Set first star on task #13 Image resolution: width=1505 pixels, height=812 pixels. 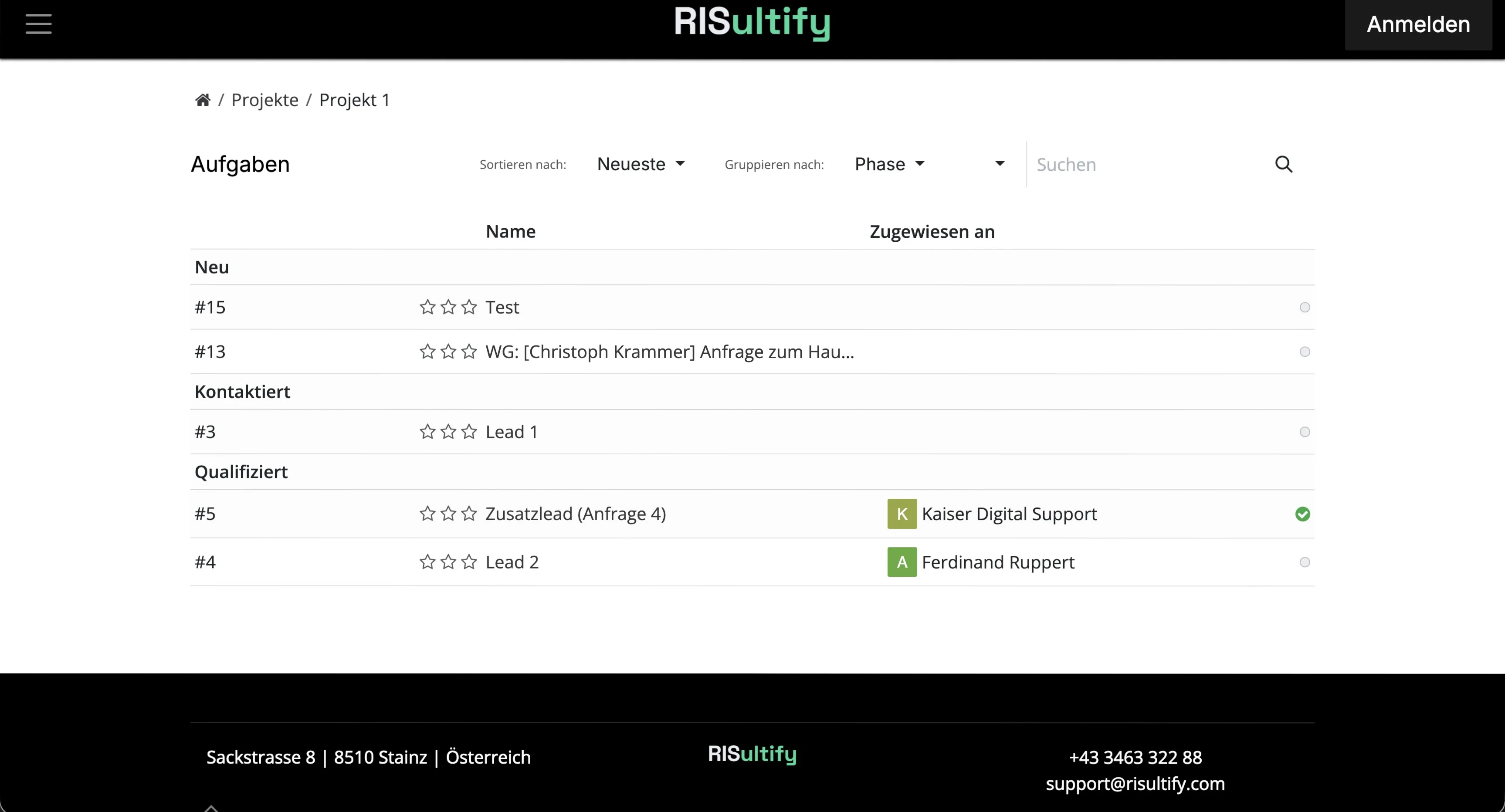[427, 352]
